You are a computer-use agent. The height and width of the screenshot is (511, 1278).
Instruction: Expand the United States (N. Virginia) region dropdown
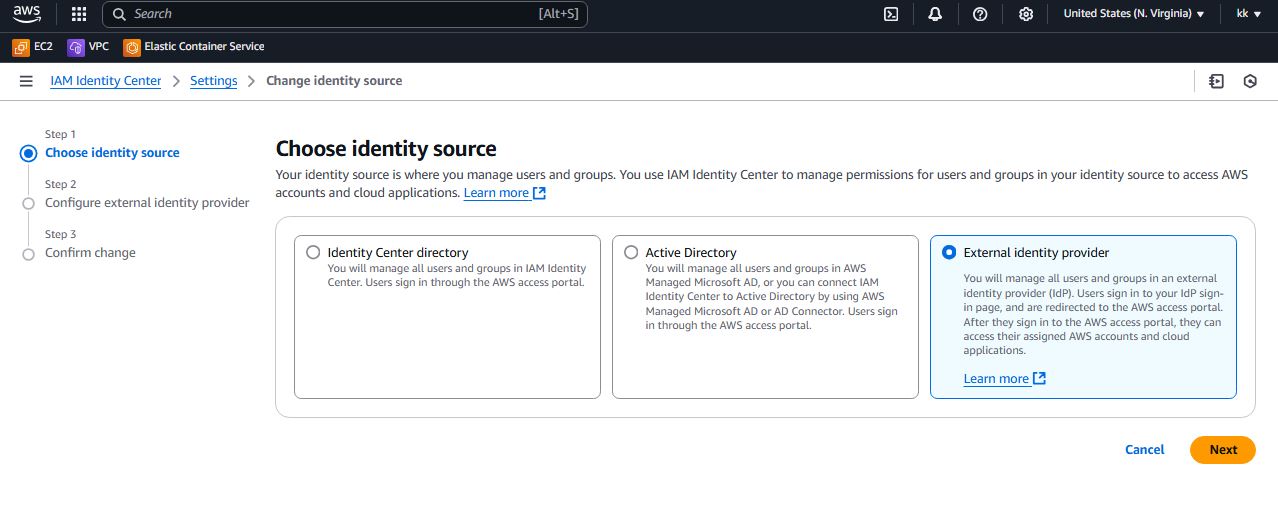point(1133,14)
